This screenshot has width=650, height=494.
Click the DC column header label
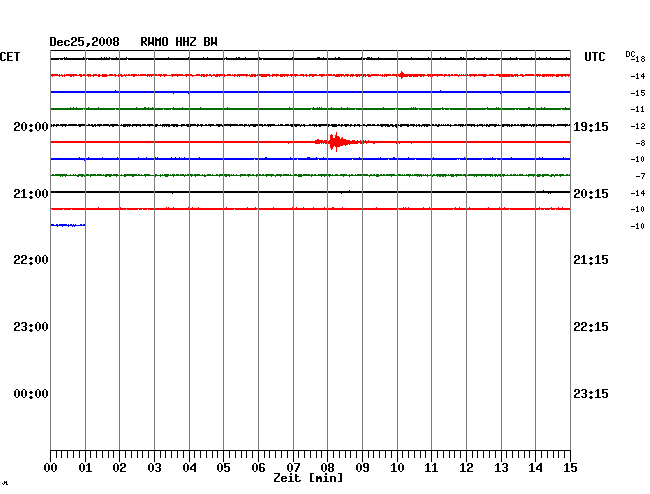[630, 54]
